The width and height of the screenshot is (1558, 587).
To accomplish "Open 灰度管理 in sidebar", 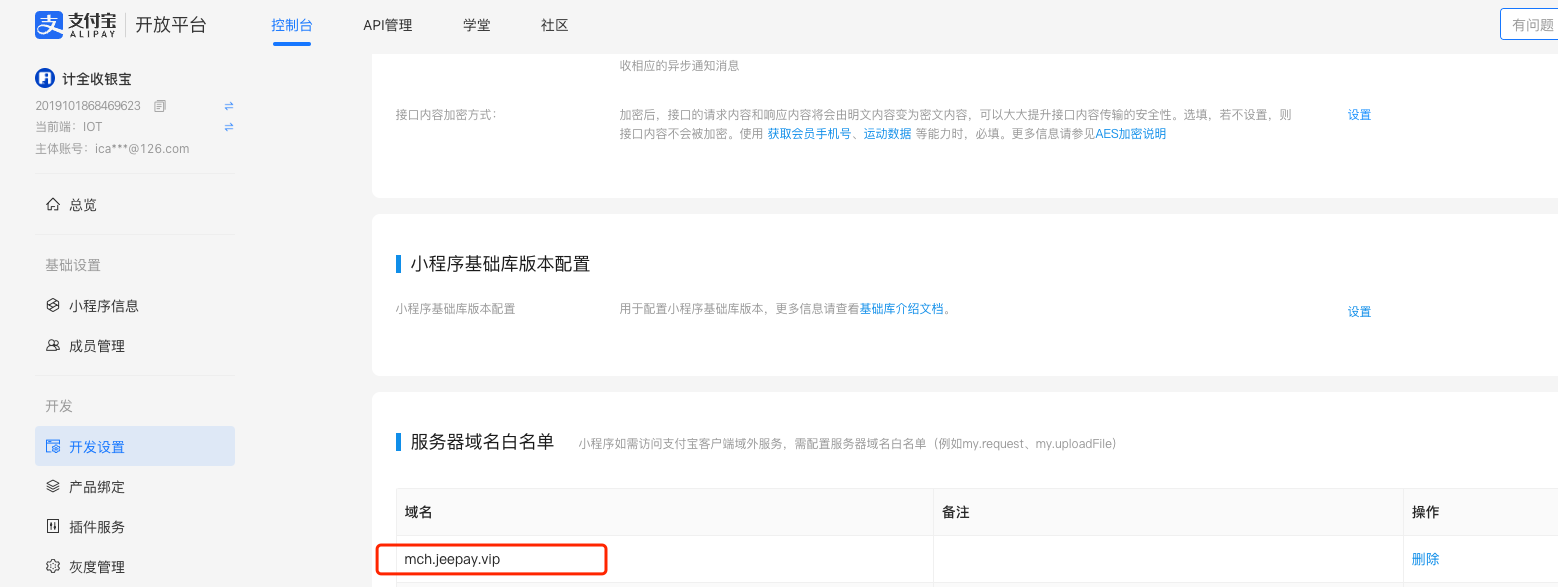I will click(x=96, y=567).
